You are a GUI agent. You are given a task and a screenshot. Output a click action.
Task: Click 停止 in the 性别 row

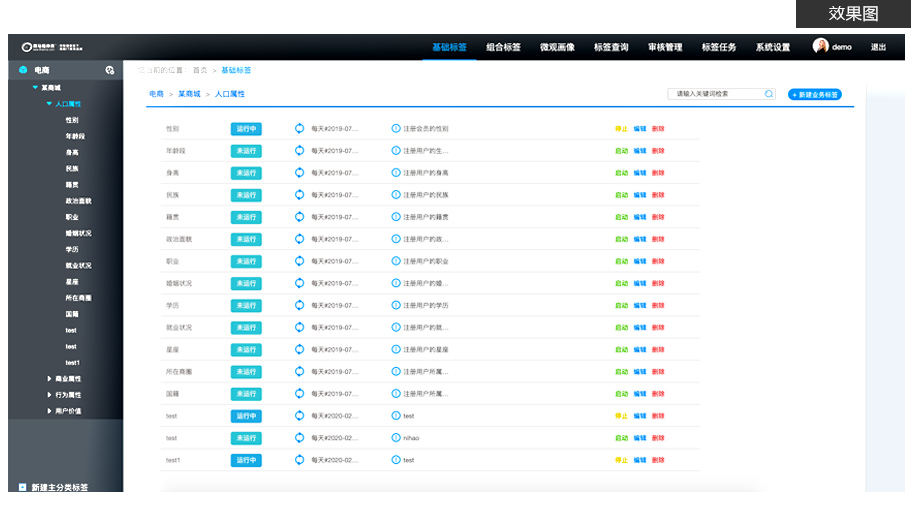tap(621, 129)
